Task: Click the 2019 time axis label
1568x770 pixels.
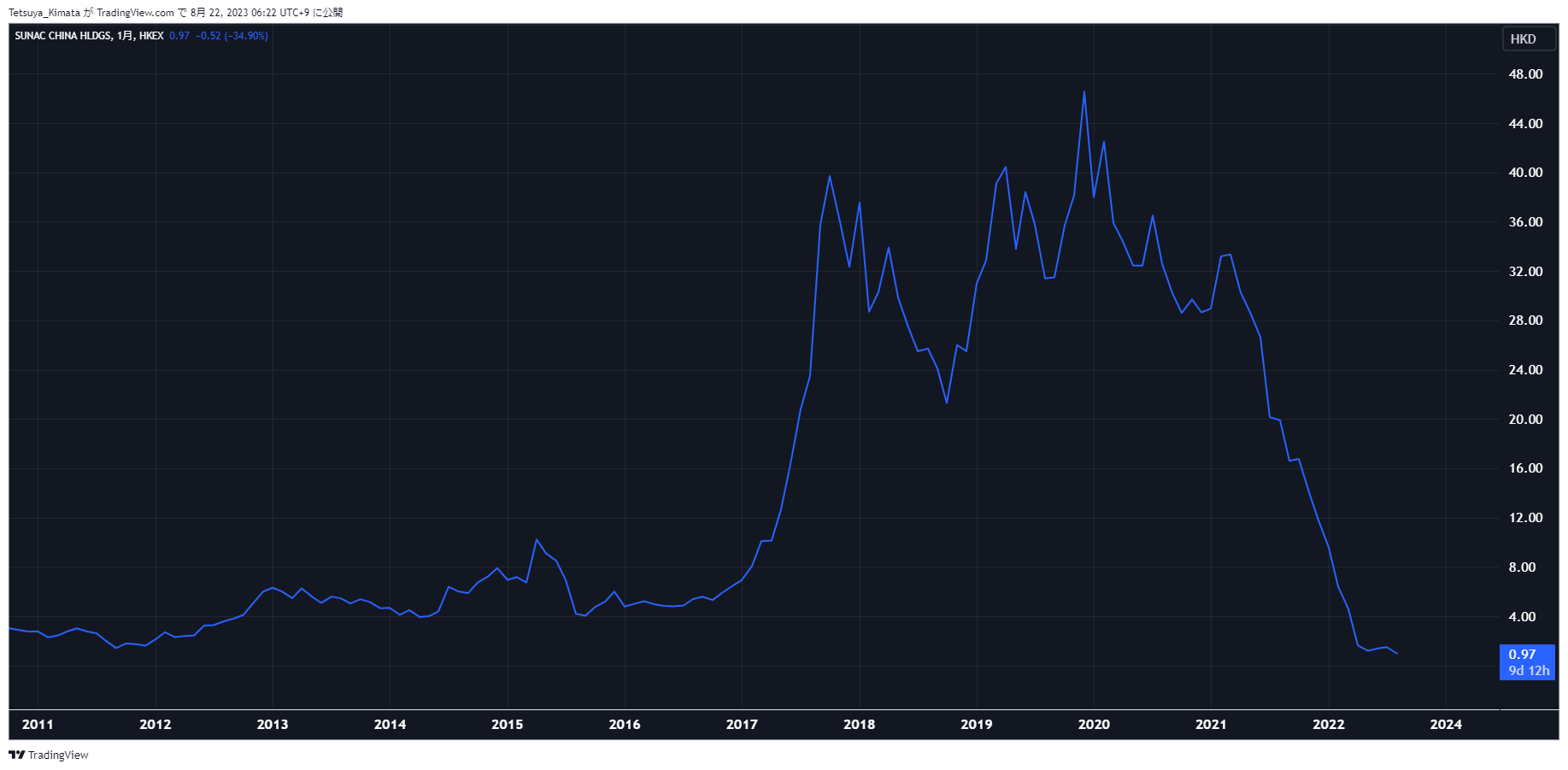Action: click(977, 725)
